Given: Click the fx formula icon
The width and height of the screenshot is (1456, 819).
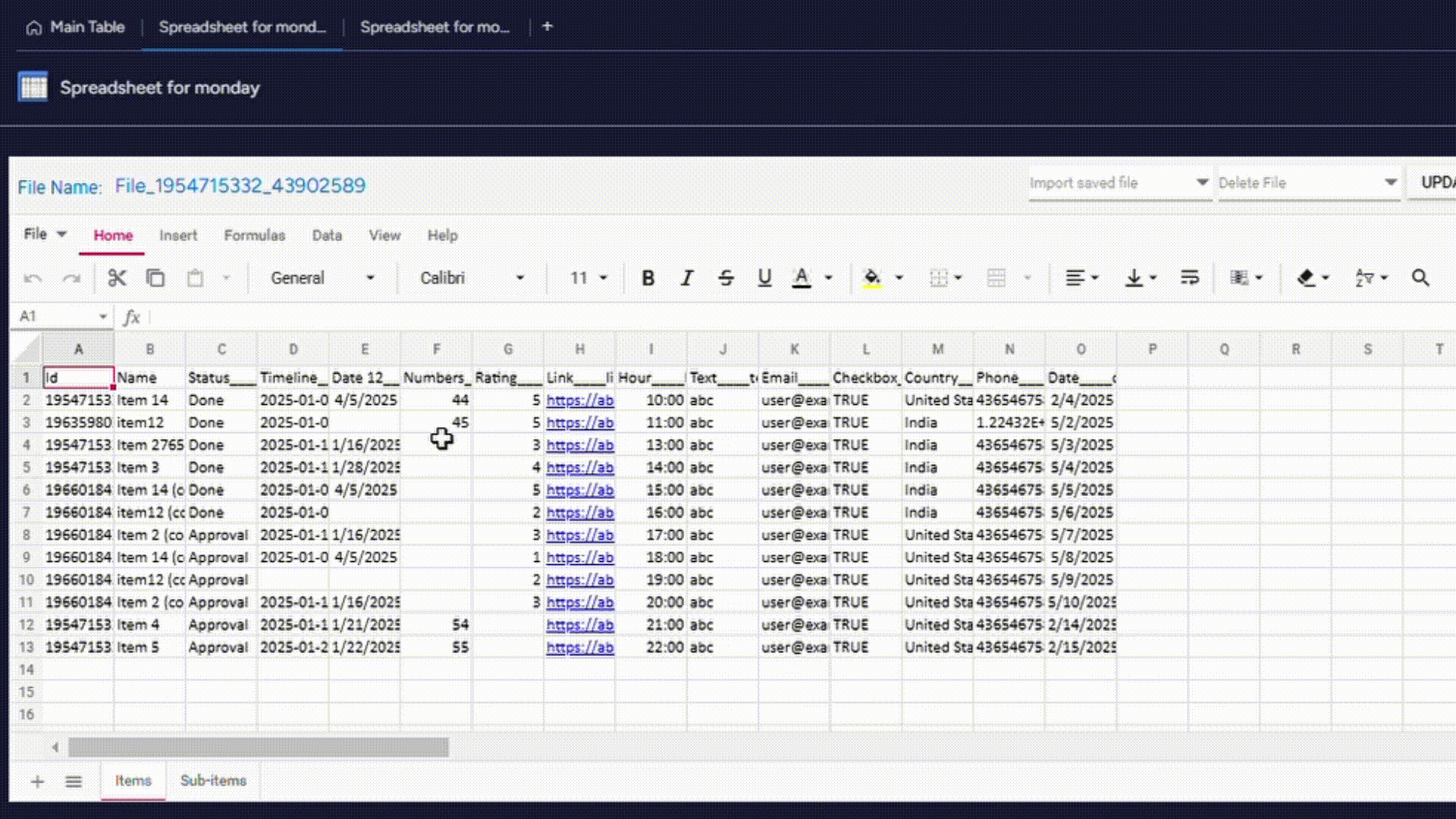Looking at the screenshot, I should coord(132,317).
